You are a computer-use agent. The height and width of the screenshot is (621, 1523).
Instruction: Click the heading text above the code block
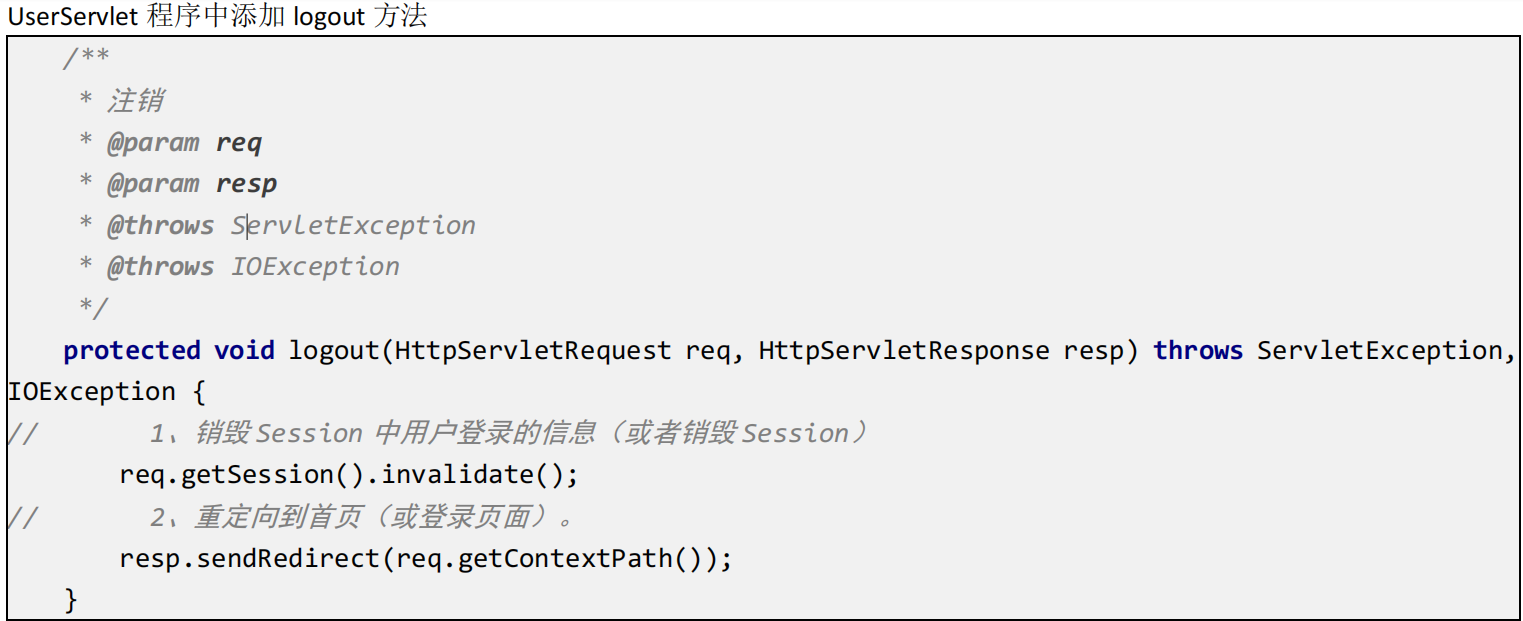(217, 17)
